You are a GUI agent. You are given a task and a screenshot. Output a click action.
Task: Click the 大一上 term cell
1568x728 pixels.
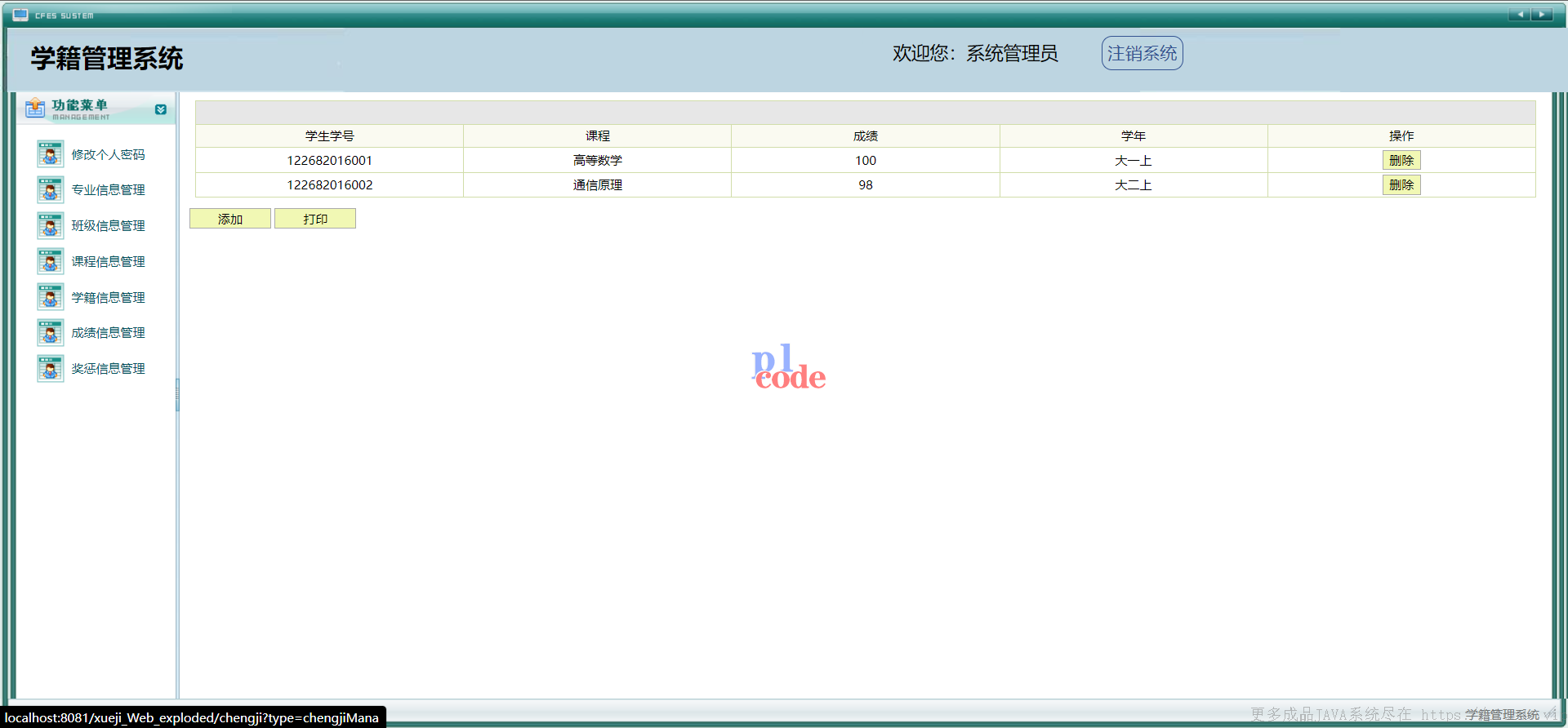pos(1134,161)
